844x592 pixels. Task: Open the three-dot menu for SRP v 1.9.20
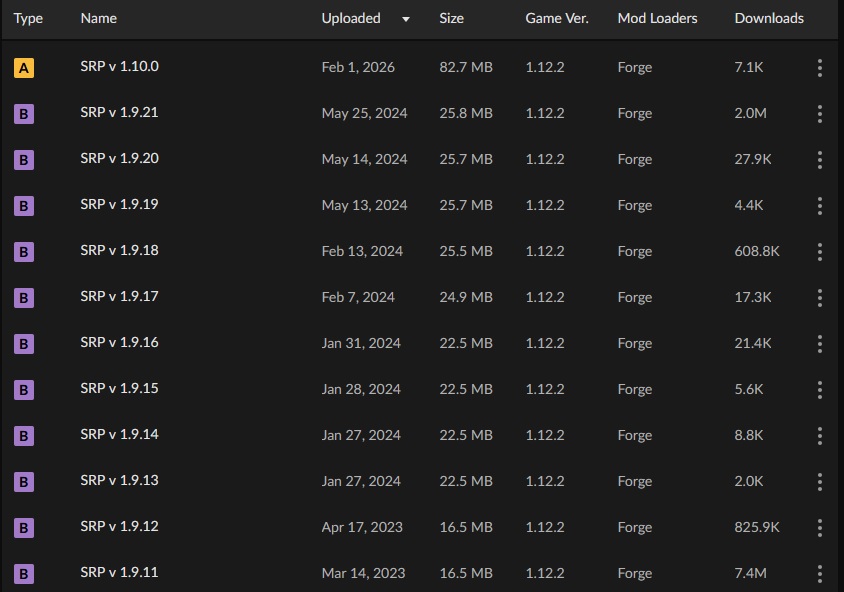click(819, 160)
